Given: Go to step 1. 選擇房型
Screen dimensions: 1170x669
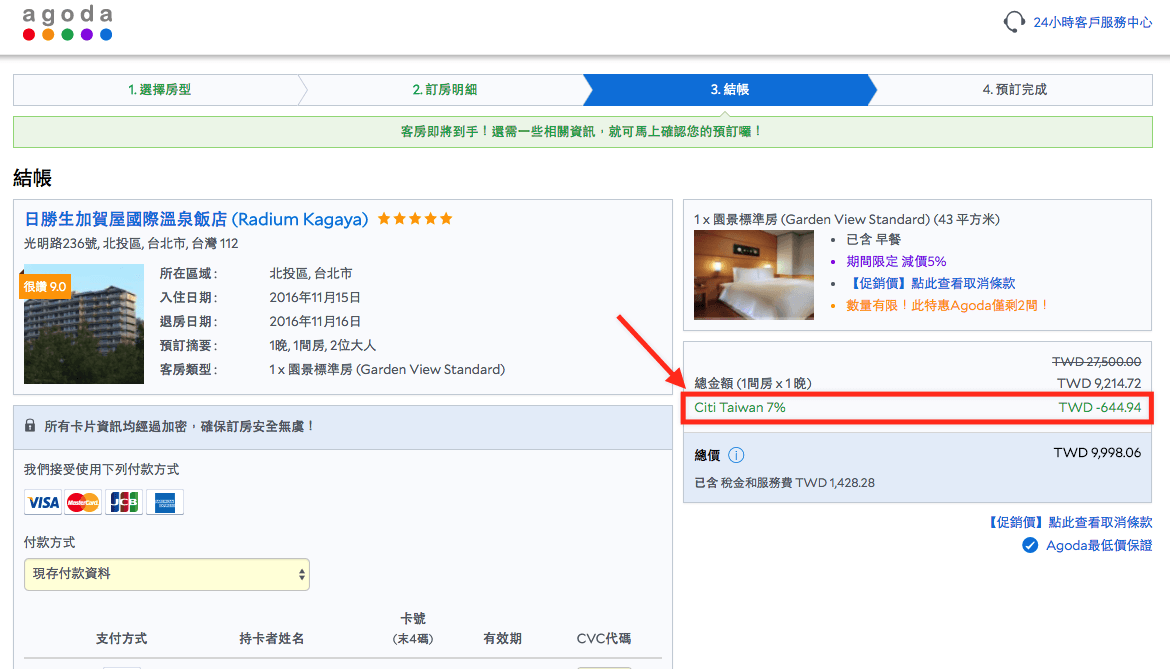Looking at the screenshot, I should point(159,89).
